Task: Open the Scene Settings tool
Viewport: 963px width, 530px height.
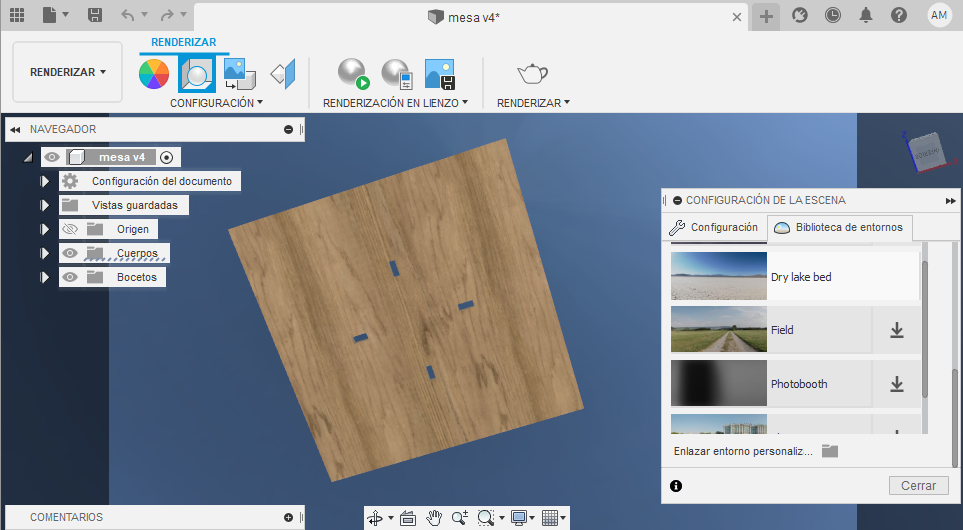Action: click(x=197, y=74)
